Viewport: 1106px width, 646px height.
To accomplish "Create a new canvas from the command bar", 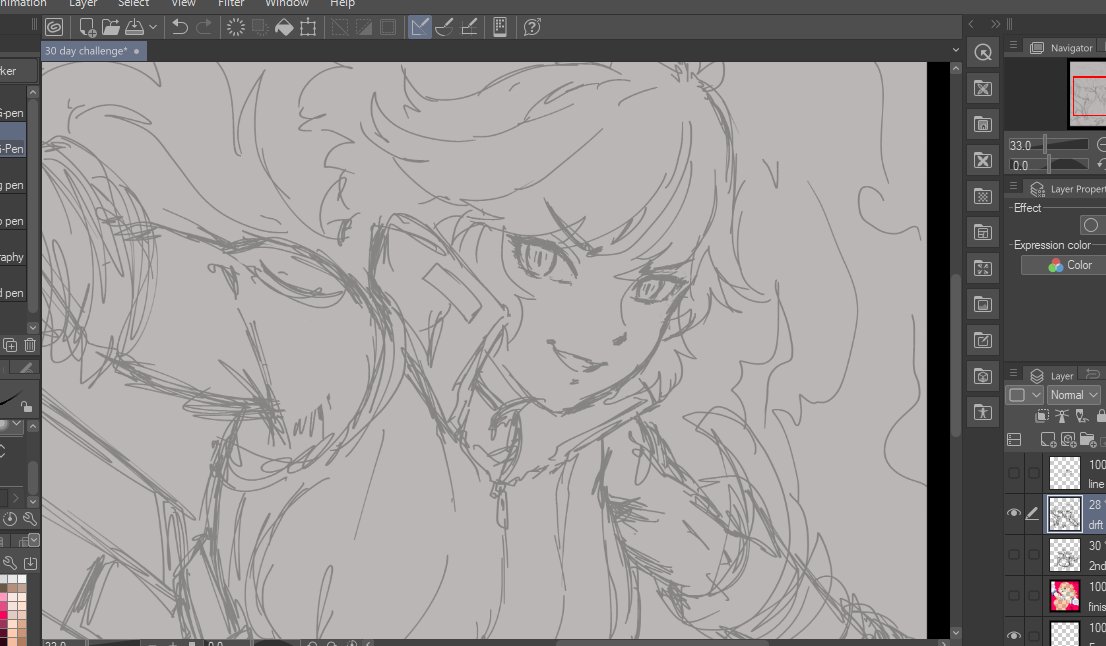I will point(87,28).
